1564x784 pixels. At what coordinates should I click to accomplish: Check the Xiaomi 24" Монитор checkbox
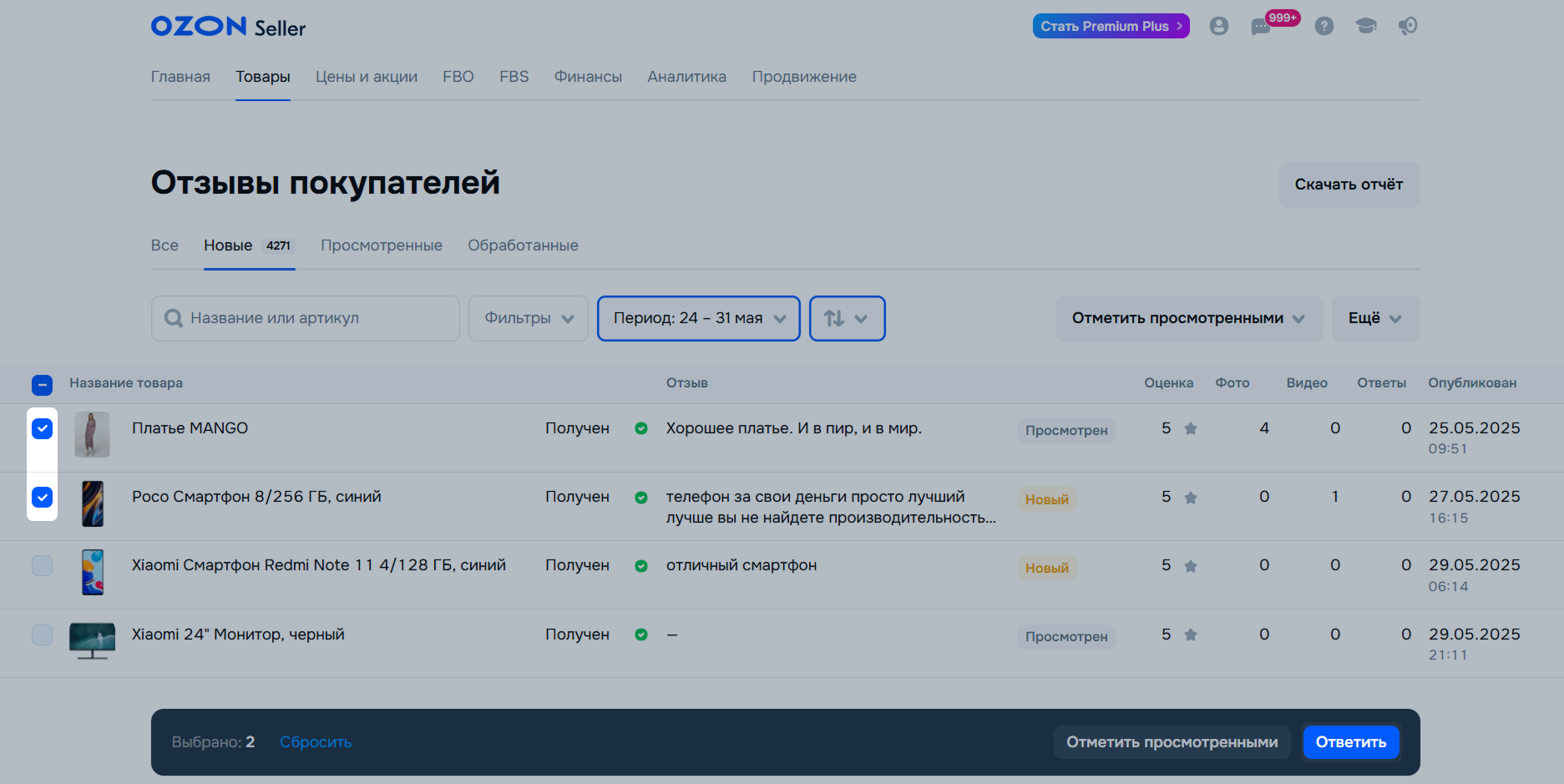(42, 635)
